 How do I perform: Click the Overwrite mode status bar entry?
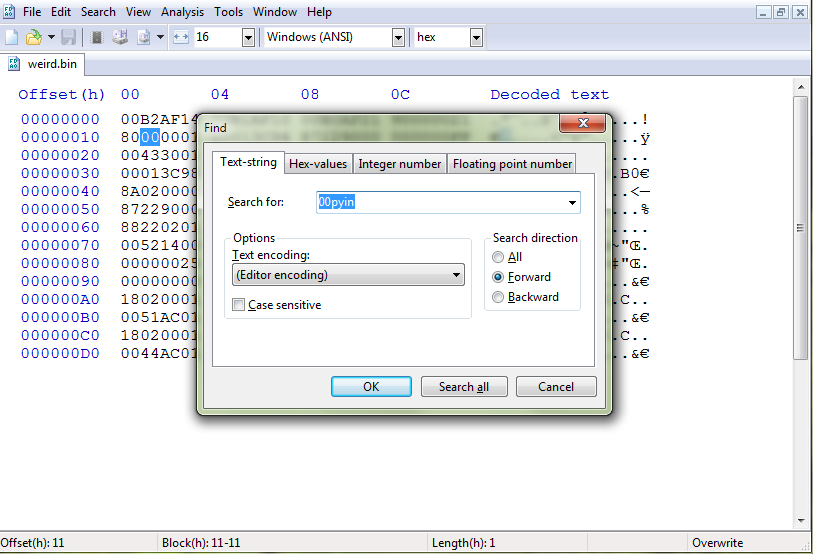(718, 543)
